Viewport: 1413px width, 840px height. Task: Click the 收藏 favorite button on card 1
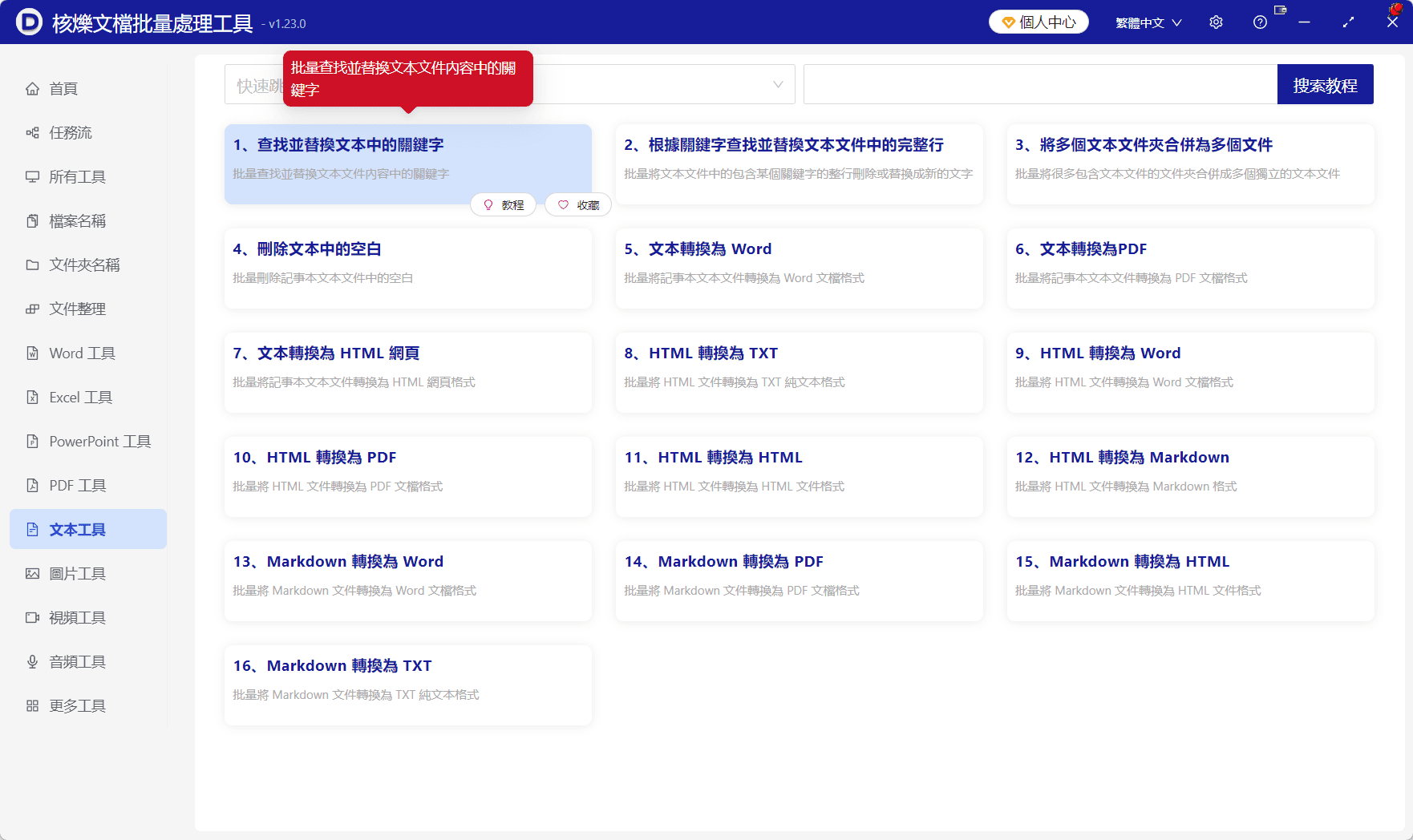coord(578,205)
